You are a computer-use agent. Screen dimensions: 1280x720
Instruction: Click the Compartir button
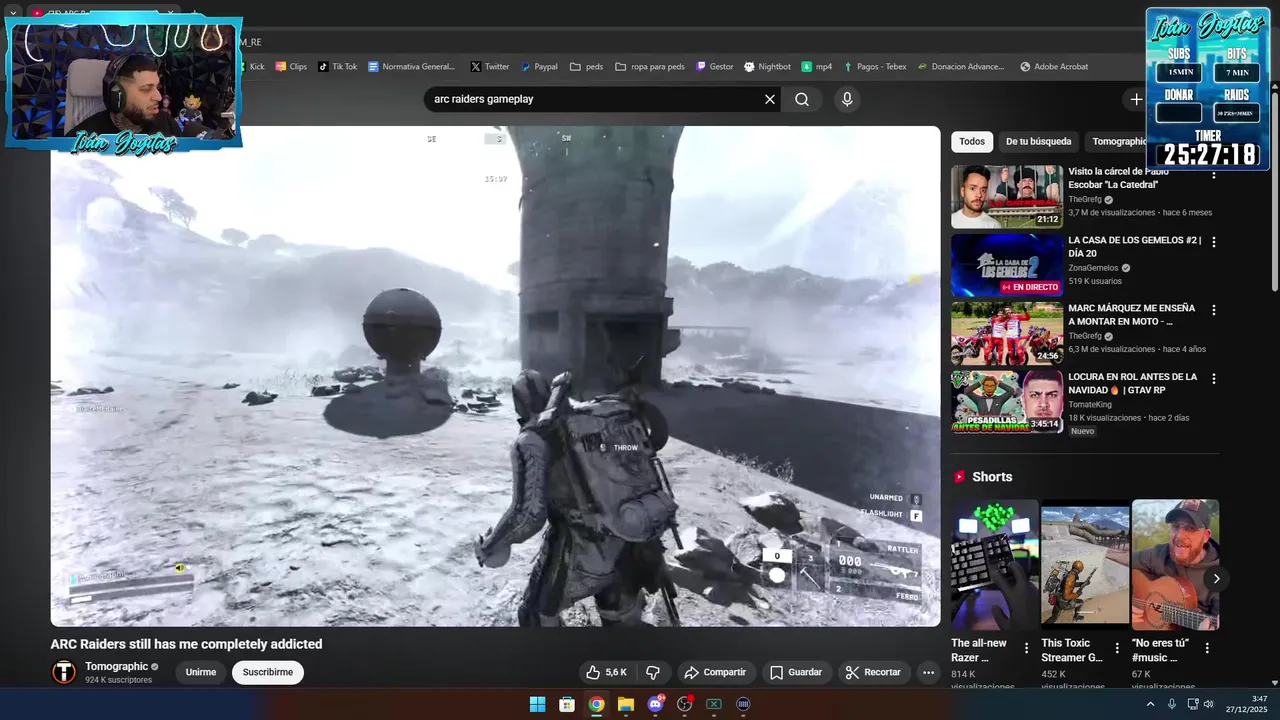click(x=715, y=672)
